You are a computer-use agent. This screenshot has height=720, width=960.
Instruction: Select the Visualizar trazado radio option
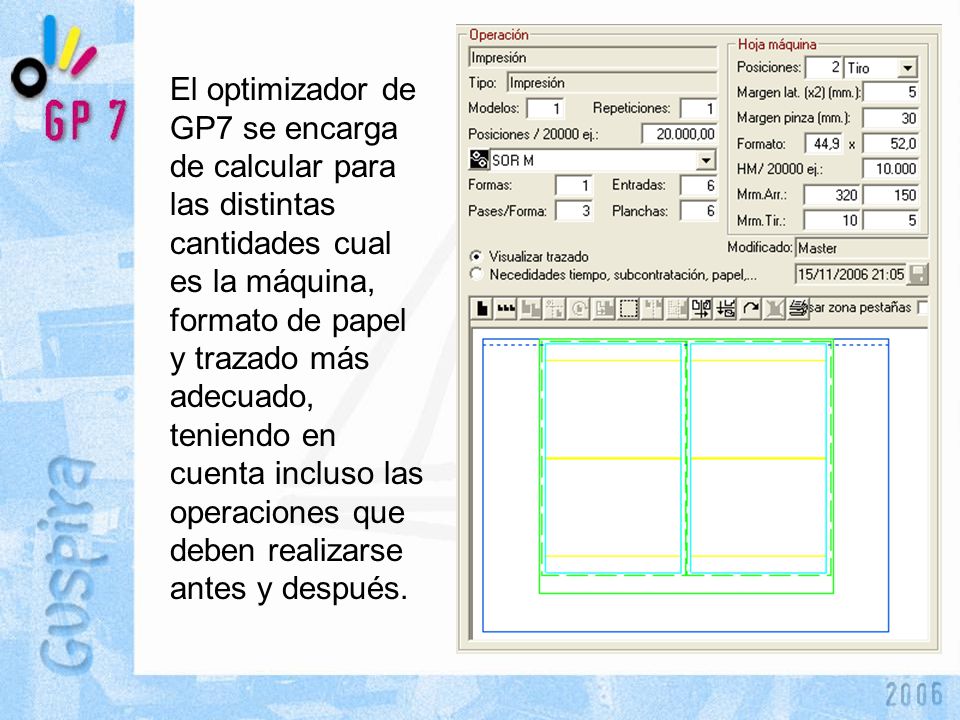[476, 256]
